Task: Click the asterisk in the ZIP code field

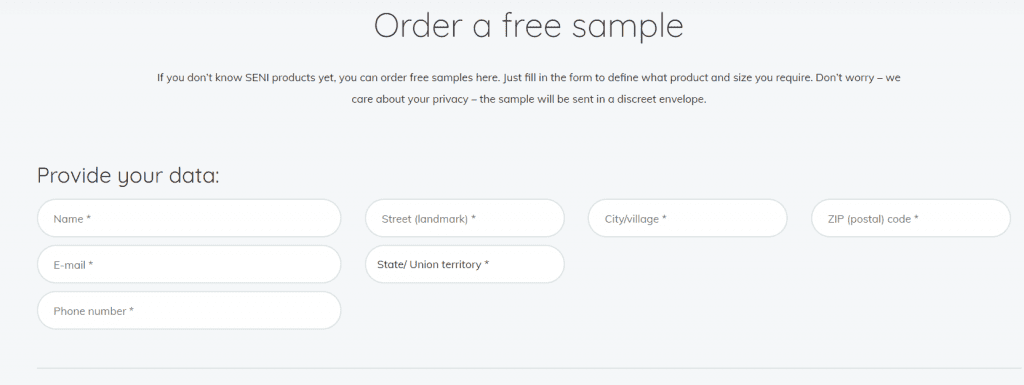Action: tap(916, 219)
